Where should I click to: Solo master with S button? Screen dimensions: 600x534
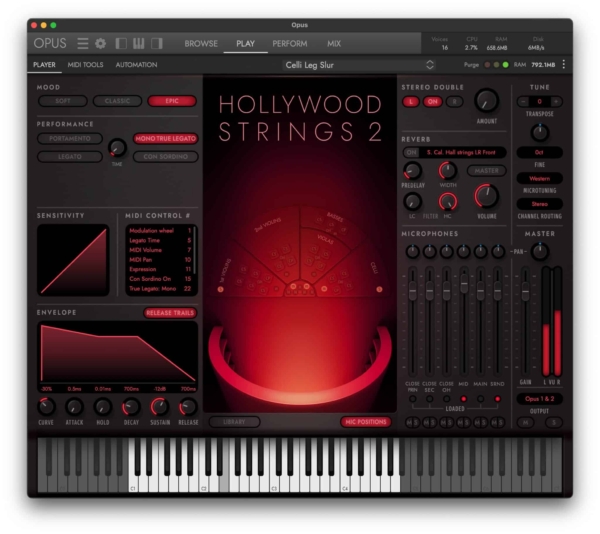553,422
